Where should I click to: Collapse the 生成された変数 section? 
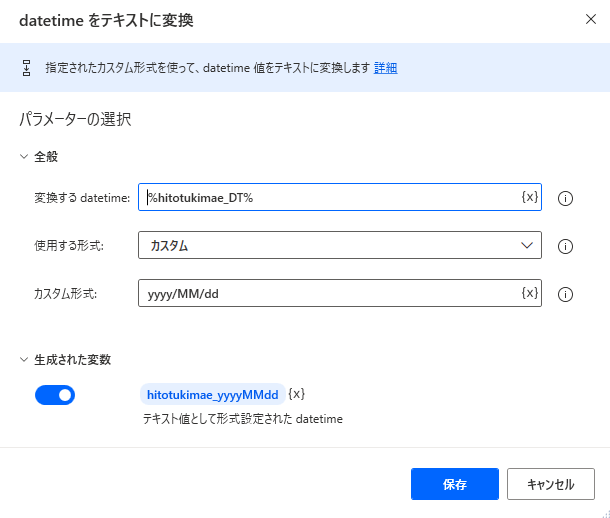25,359
